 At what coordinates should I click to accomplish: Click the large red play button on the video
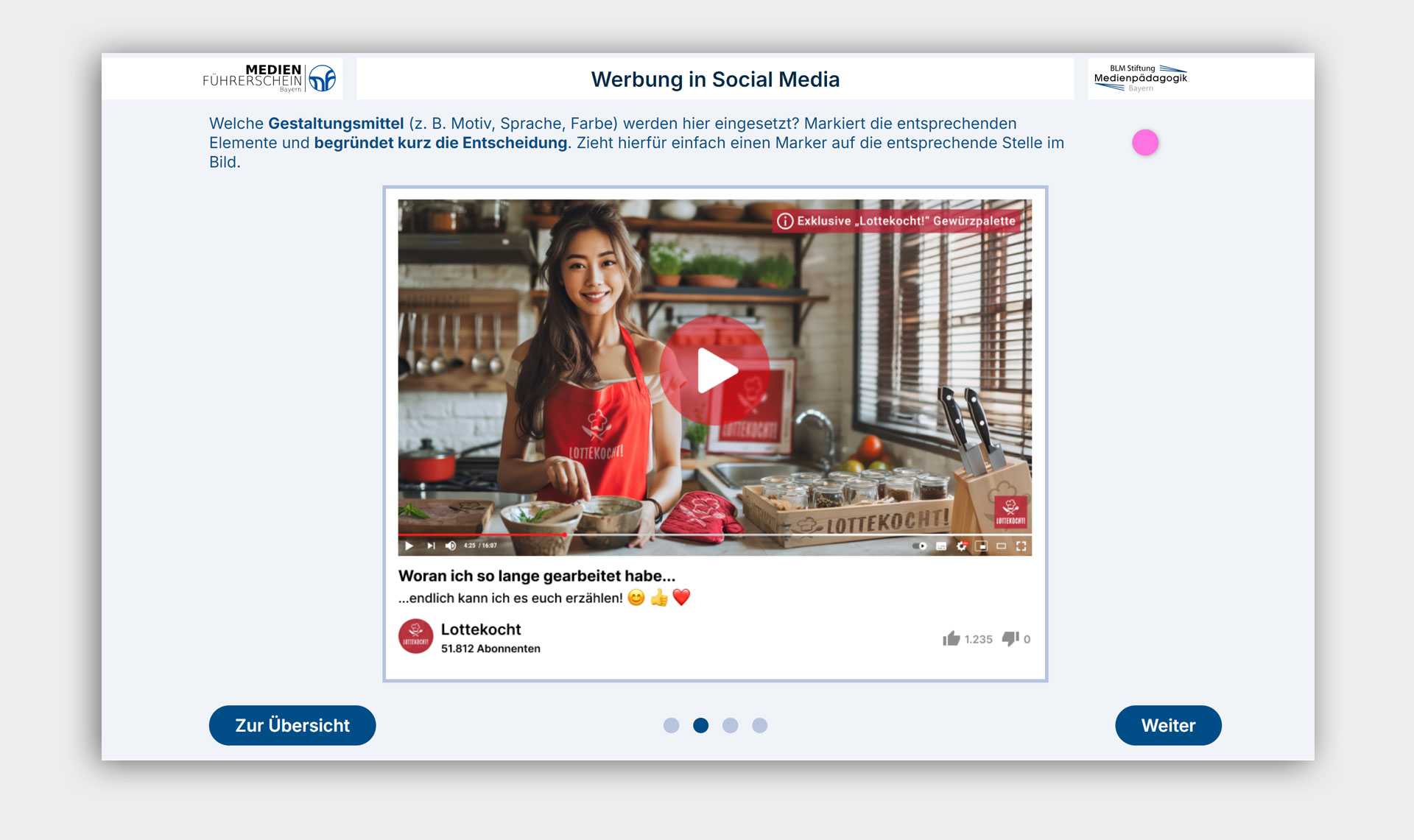(714, 370)
